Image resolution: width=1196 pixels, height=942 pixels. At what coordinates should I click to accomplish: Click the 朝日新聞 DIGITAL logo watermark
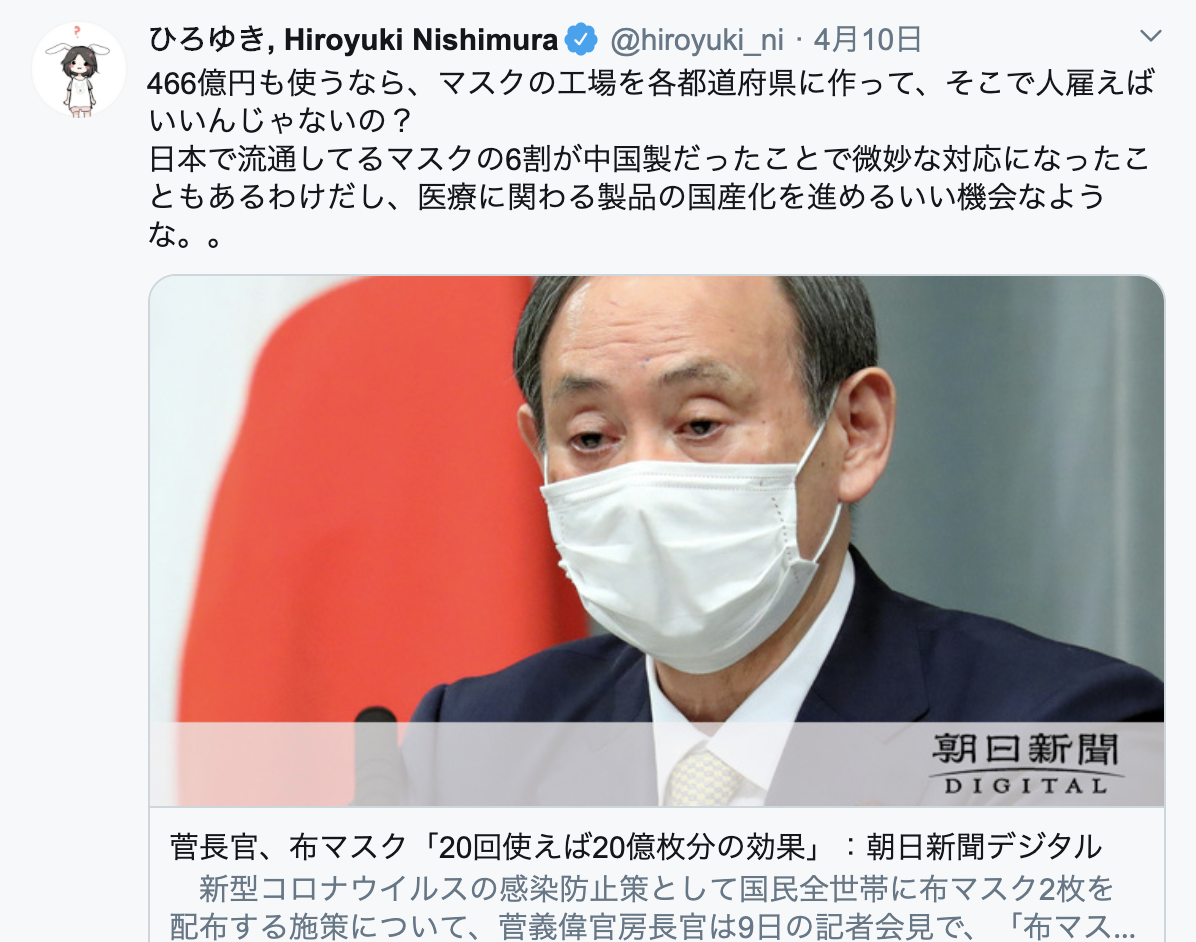pyautogui.click(x=1025, y=764)
